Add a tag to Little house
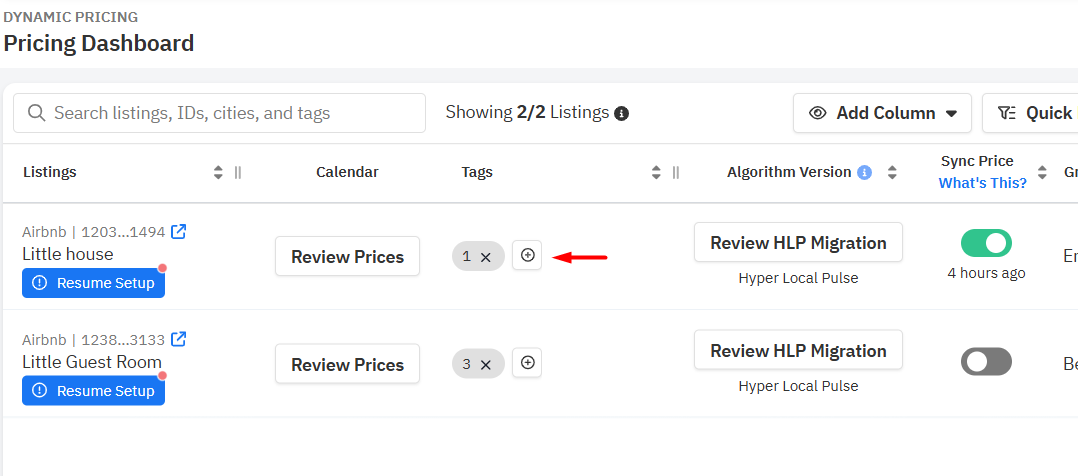 click(527, 256)
